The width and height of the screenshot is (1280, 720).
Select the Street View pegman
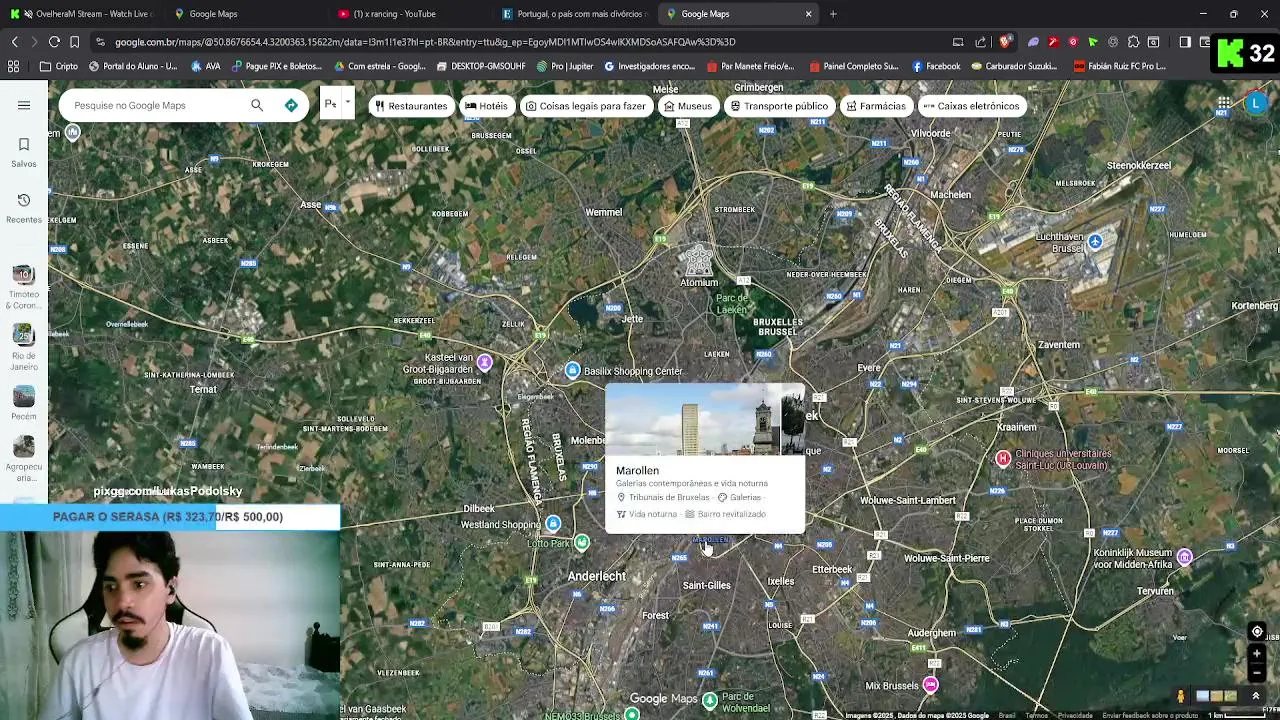[x=1181, y=696]
